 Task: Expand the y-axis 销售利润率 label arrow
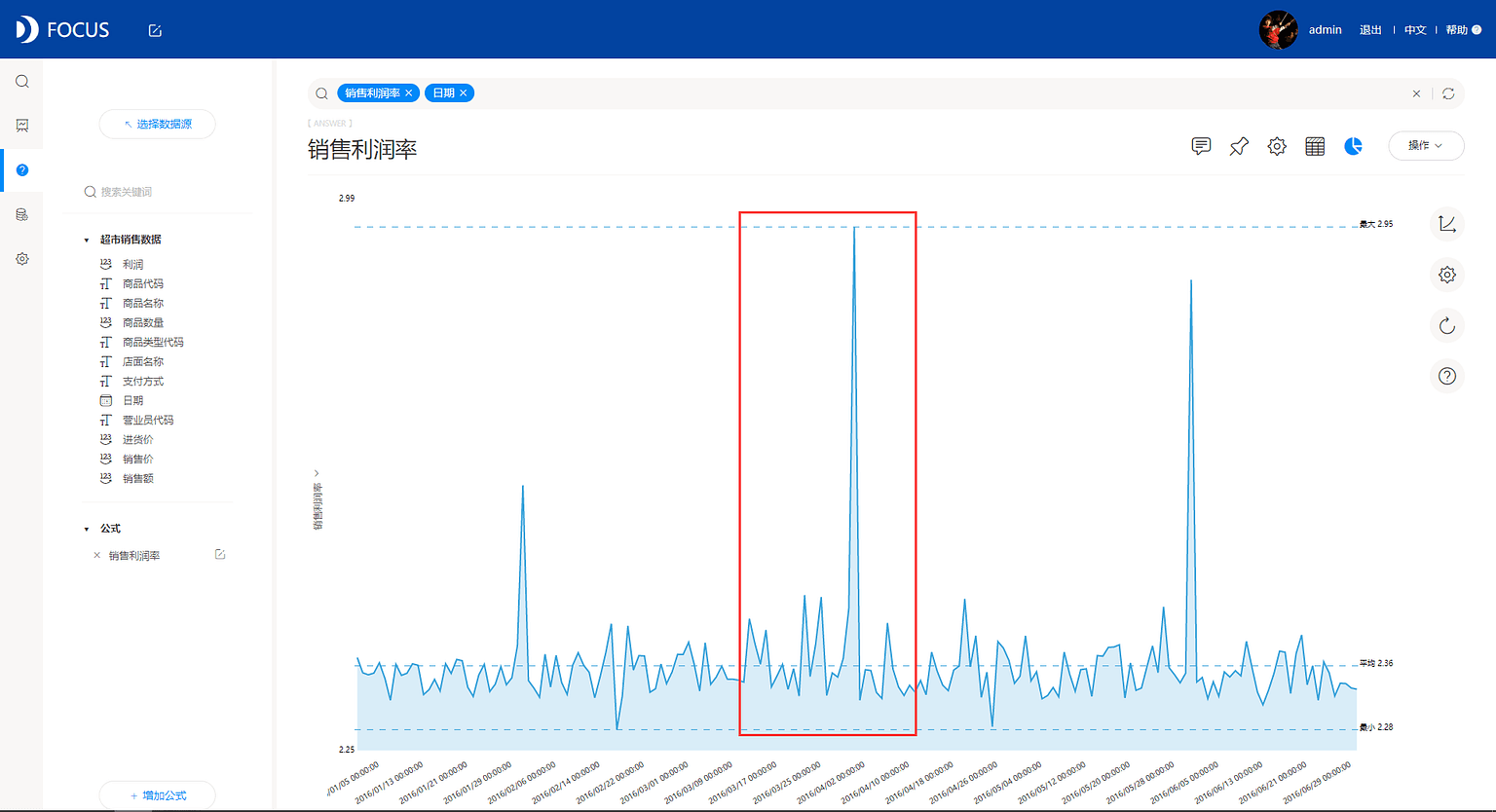click(317, 473)
